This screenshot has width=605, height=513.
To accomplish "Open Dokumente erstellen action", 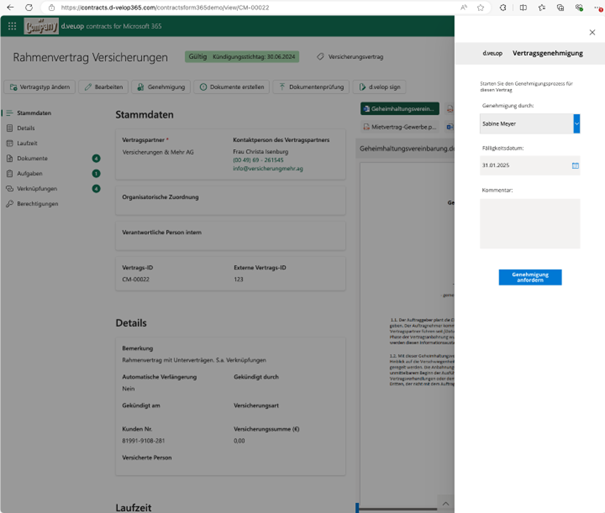I will (232, 87).
